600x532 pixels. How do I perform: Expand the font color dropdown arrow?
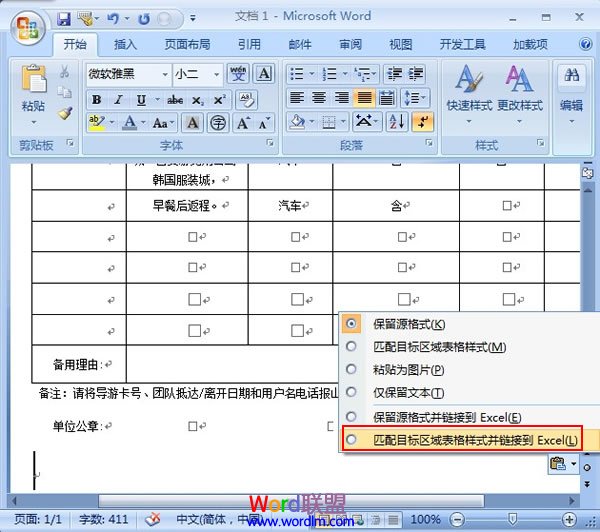coord(143,123)
